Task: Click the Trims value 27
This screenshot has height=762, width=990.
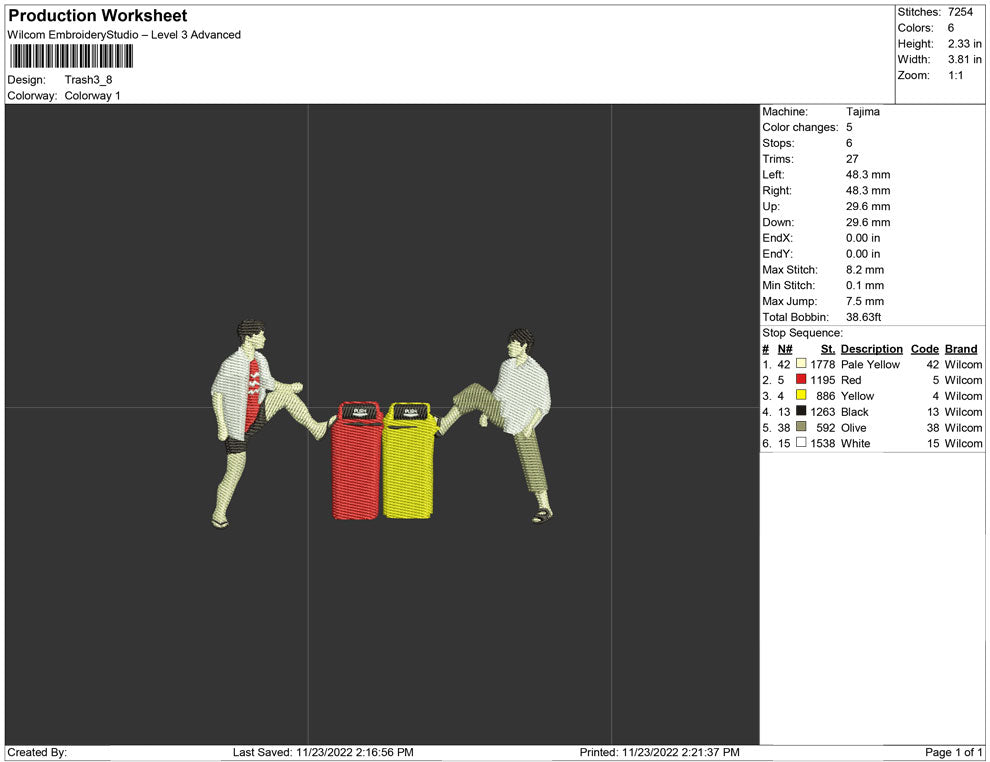Action: pos(852,158)
